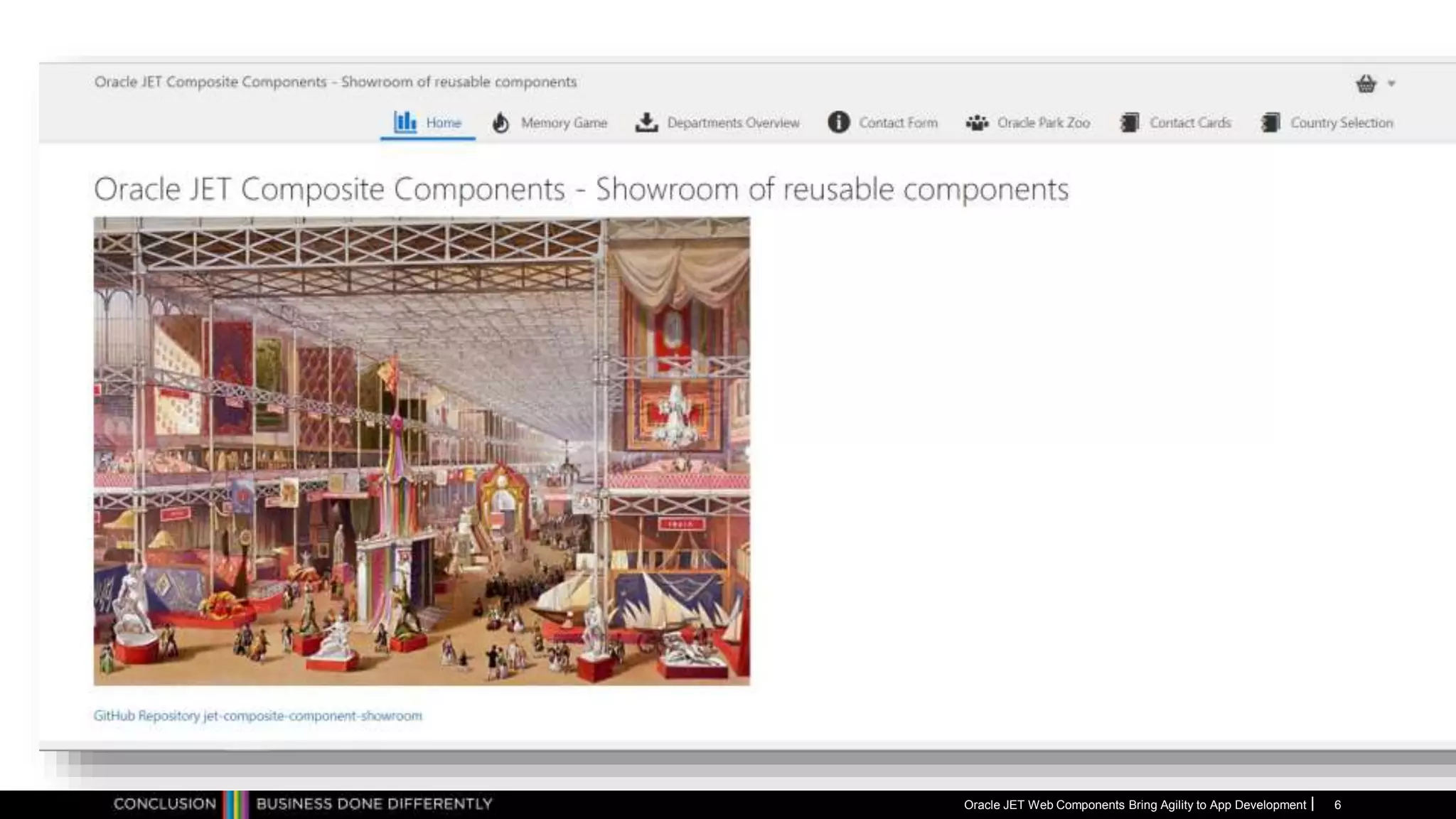Click the Oracle Park Zoo people icon
The width and height of the screenshot is (1456, 819).
click(x=977, y=122)
